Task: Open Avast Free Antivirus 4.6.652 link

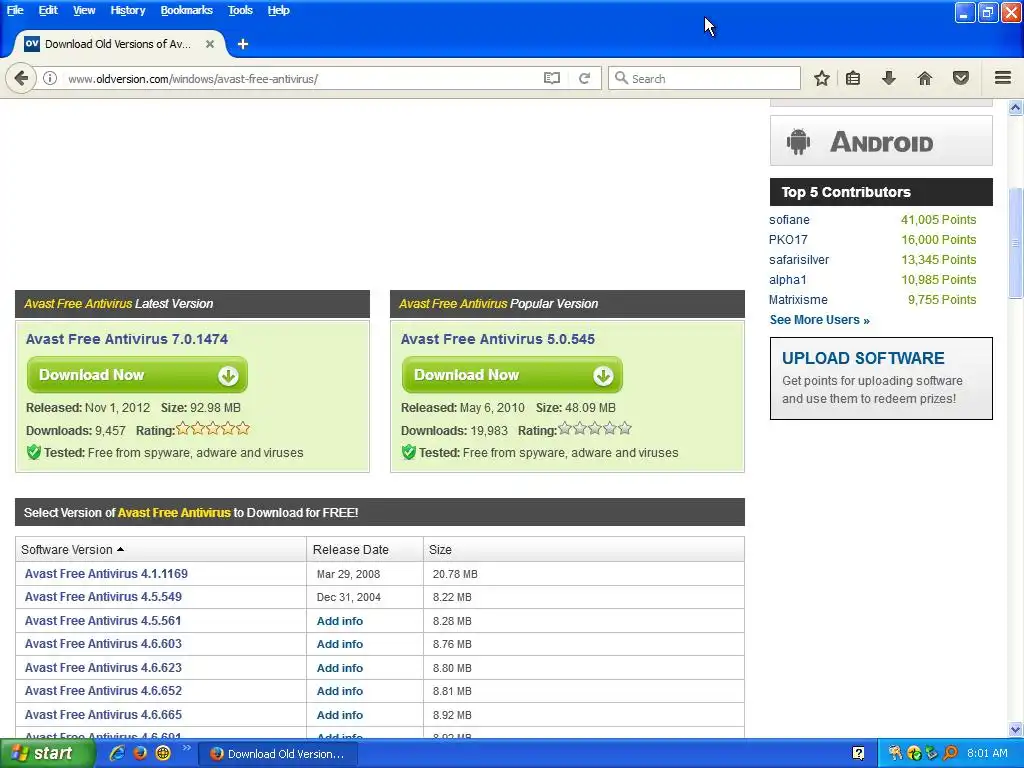Action: click(x=103, y=691)
